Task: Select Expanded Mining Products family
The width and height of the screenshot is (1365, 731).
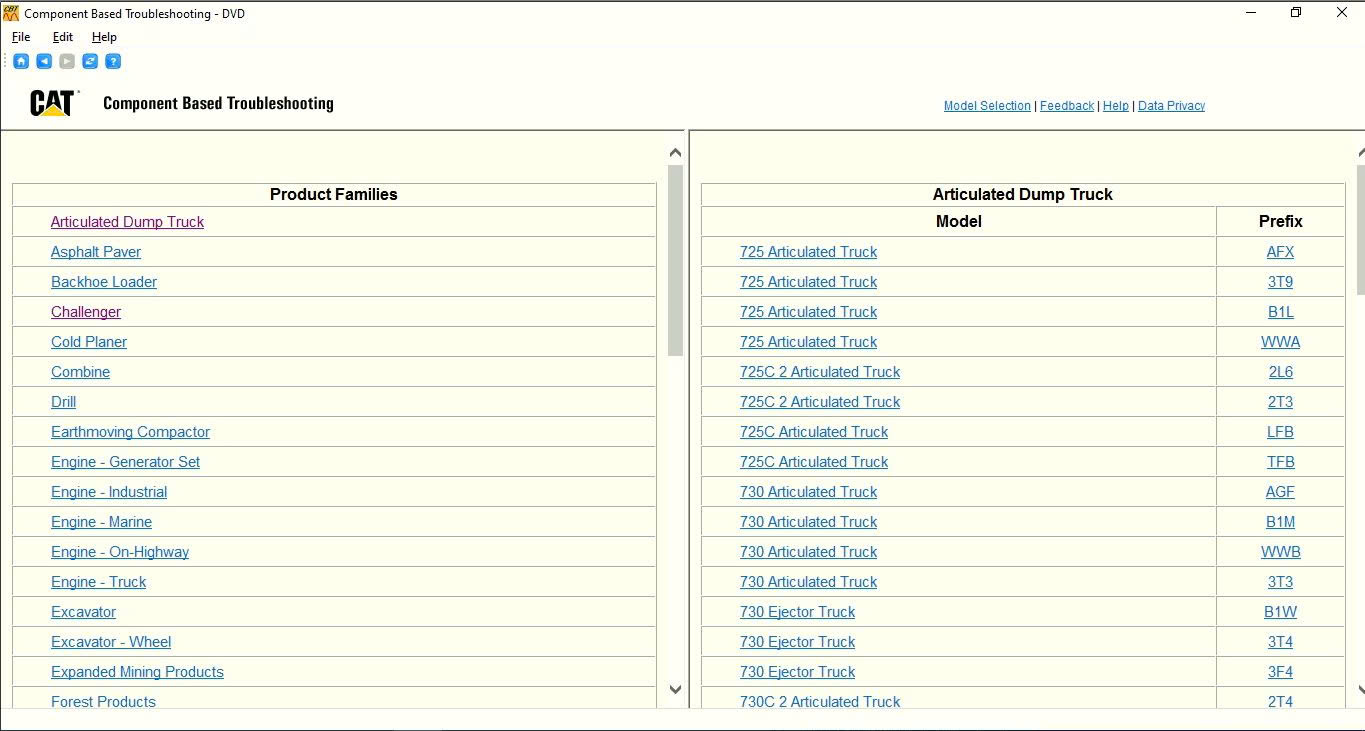Action: 137,672
